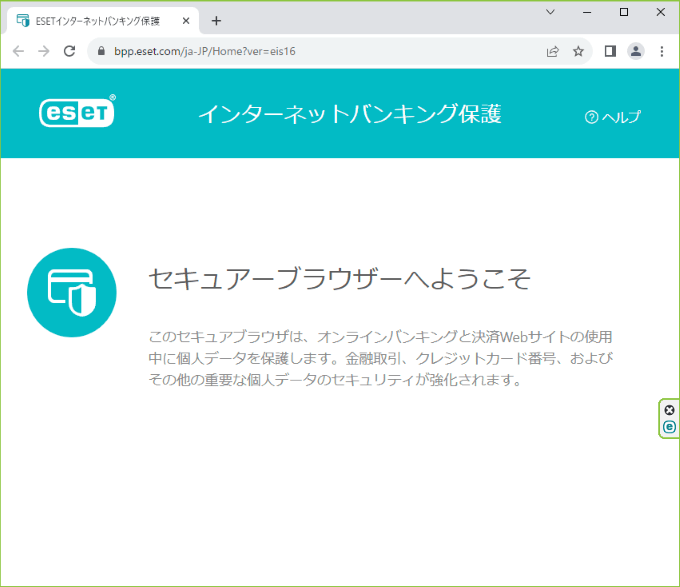Screen dimensions: 680x587
Task: Expand the tab search chevron
Action: [550, 12]
